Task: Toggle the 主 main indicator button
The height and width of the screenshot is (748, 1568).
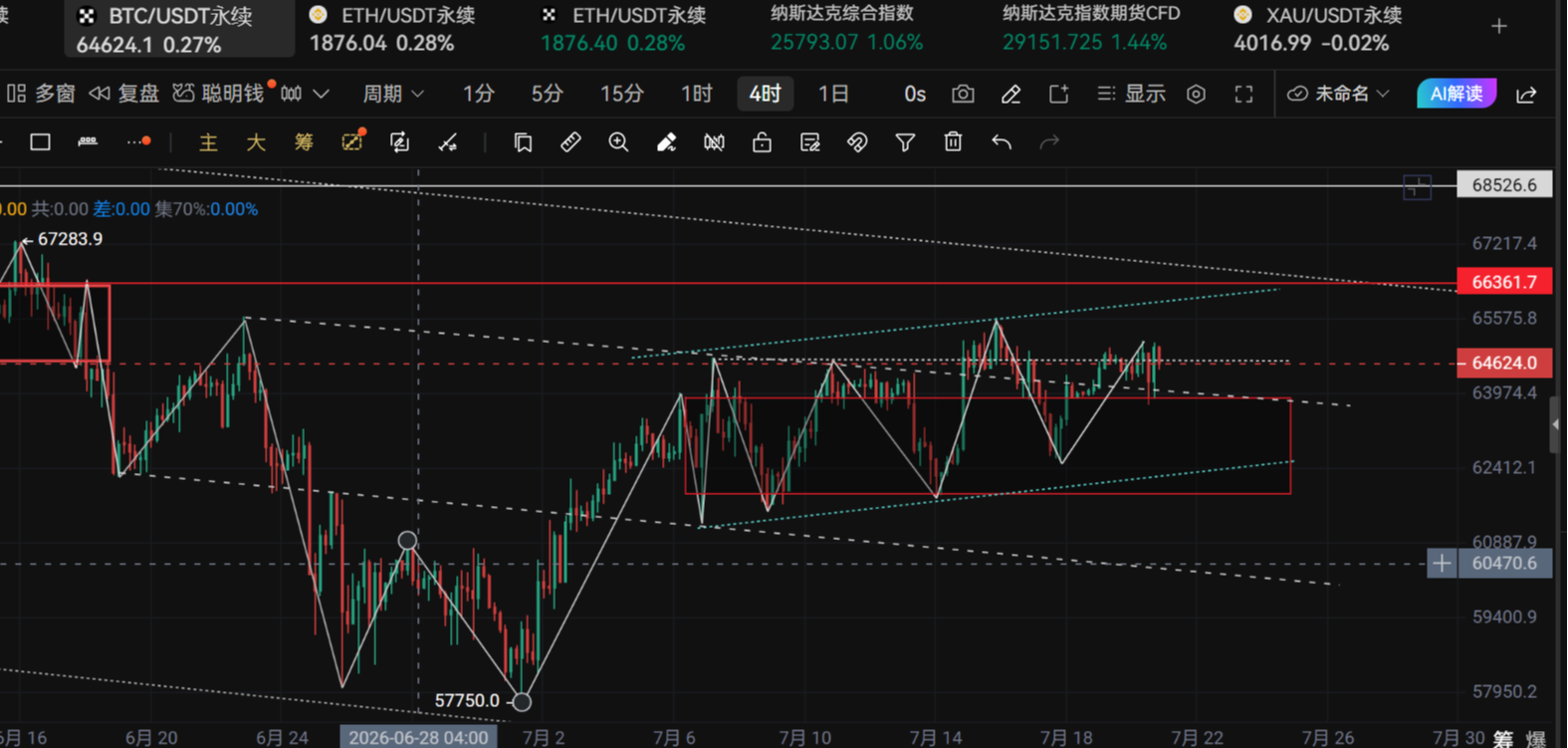Action: tap(208, 142)
